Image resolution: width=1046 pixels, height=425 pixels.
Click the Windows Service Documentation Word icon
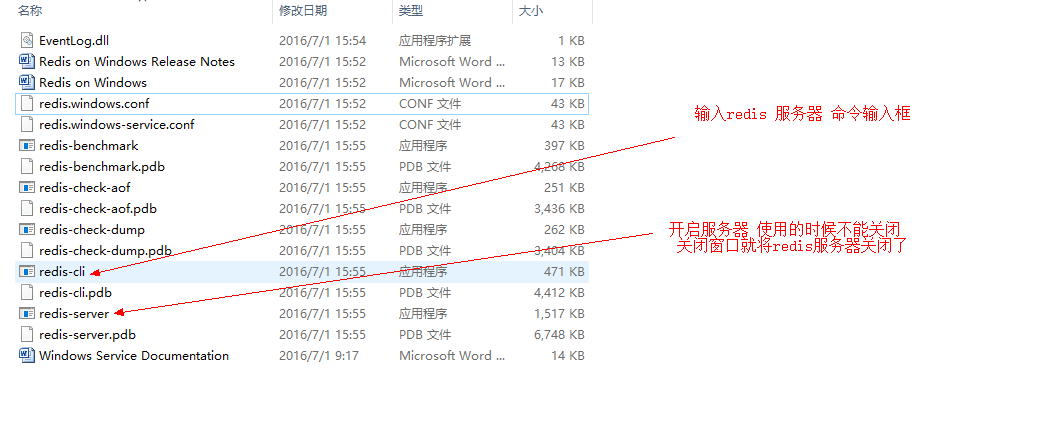[x=27, y=356]
